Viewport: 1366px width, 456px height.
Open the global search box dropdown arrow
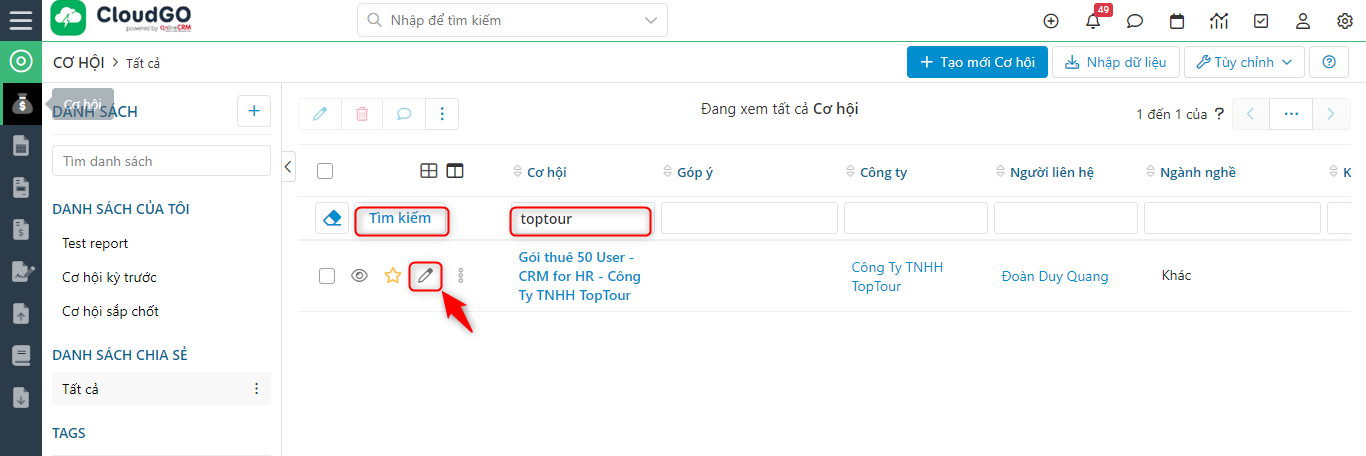(x=652, y=20)
